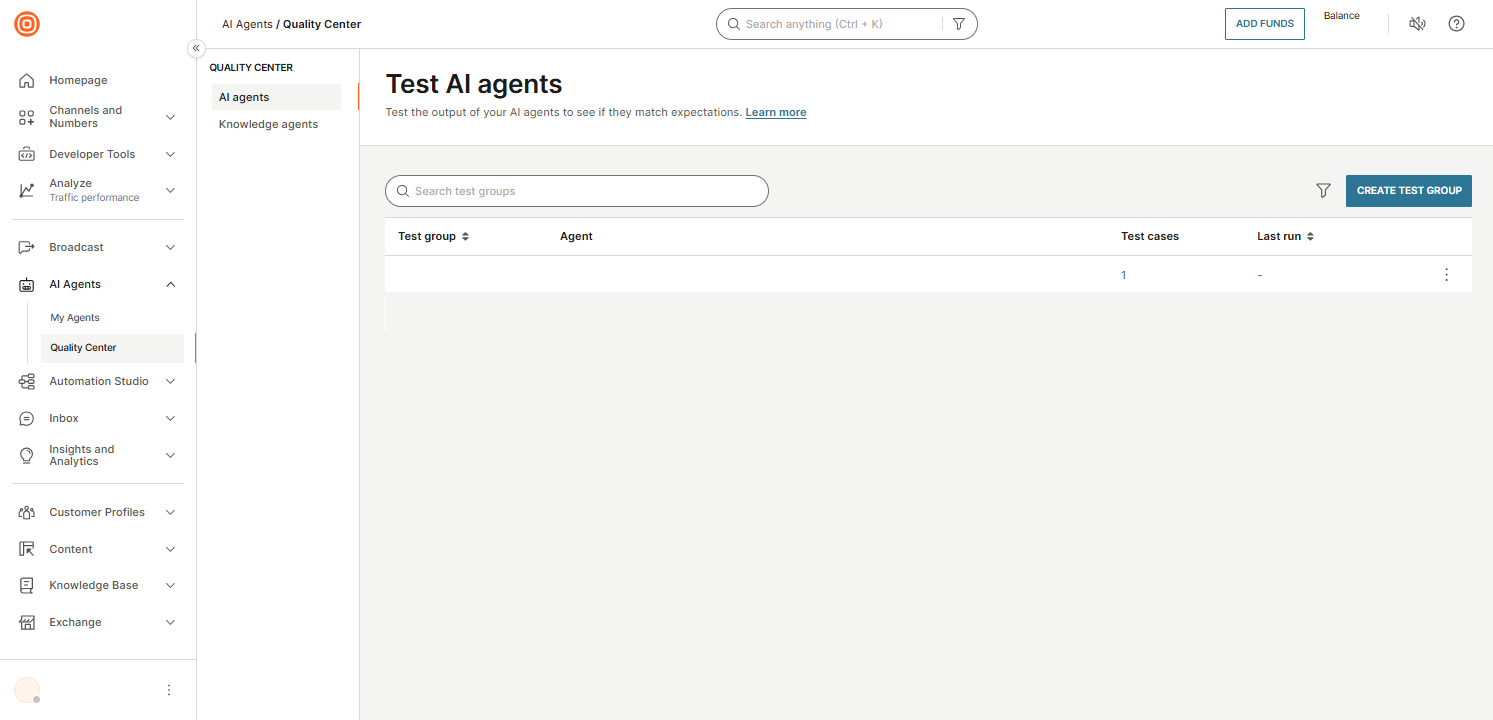Open the Homepage from the sidebar icon
The width and height of the screenshot is (1493, 720).
(27, 80)
